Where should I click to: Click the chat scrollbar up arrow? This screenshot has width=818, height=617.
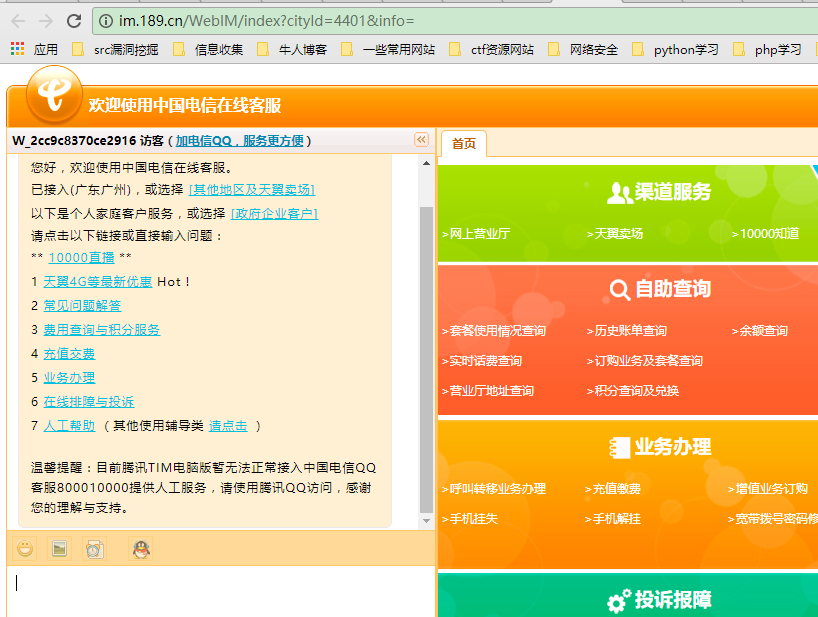[x=426, y=163]
